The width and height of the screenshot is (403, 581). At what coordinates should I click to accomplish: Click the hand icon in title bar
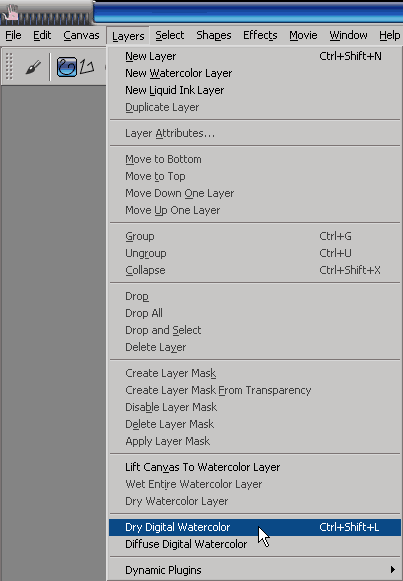(11, 13)
